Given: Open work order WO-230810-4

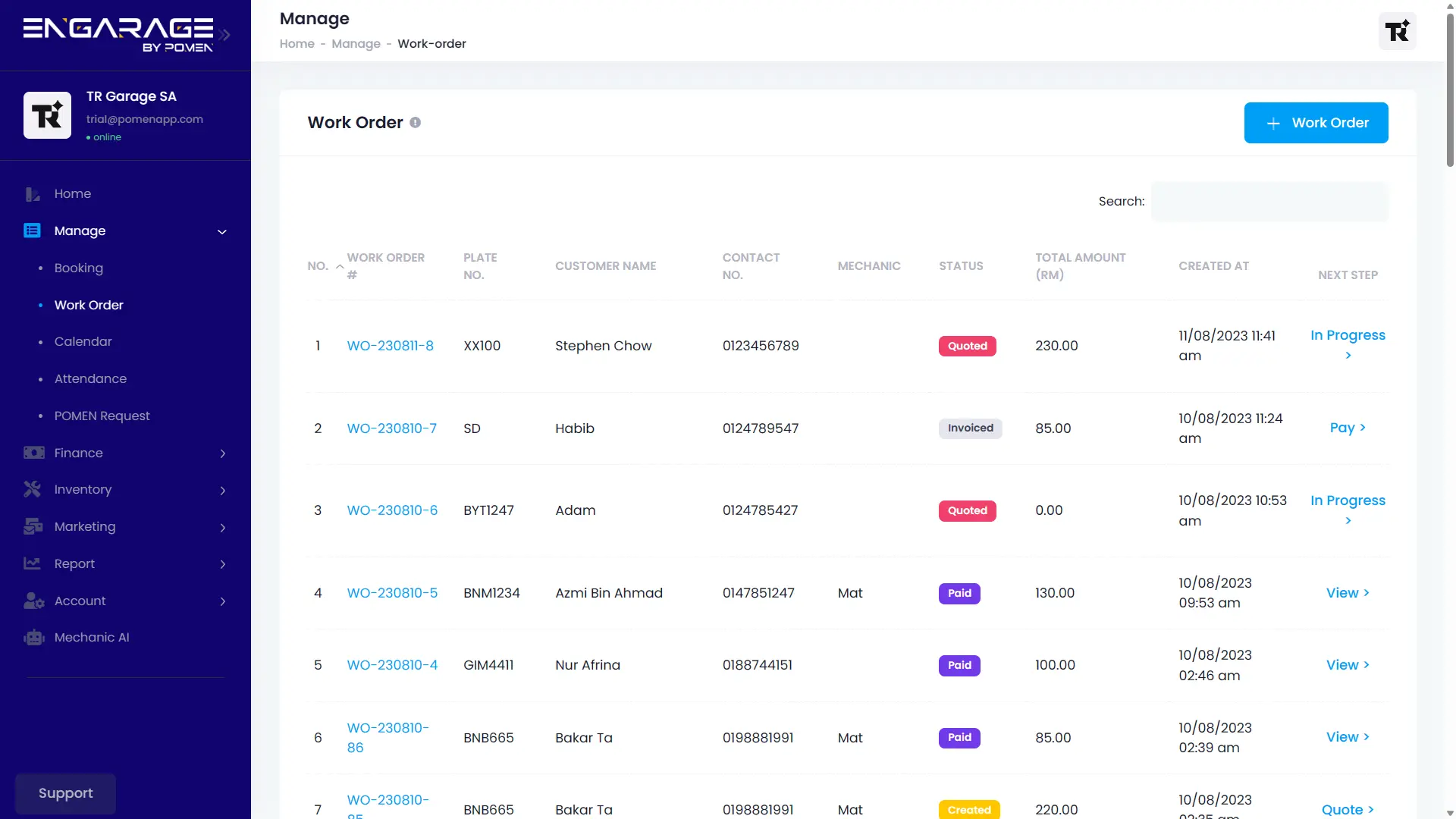Looking at the screenshot, I should (x=392, y=665).
